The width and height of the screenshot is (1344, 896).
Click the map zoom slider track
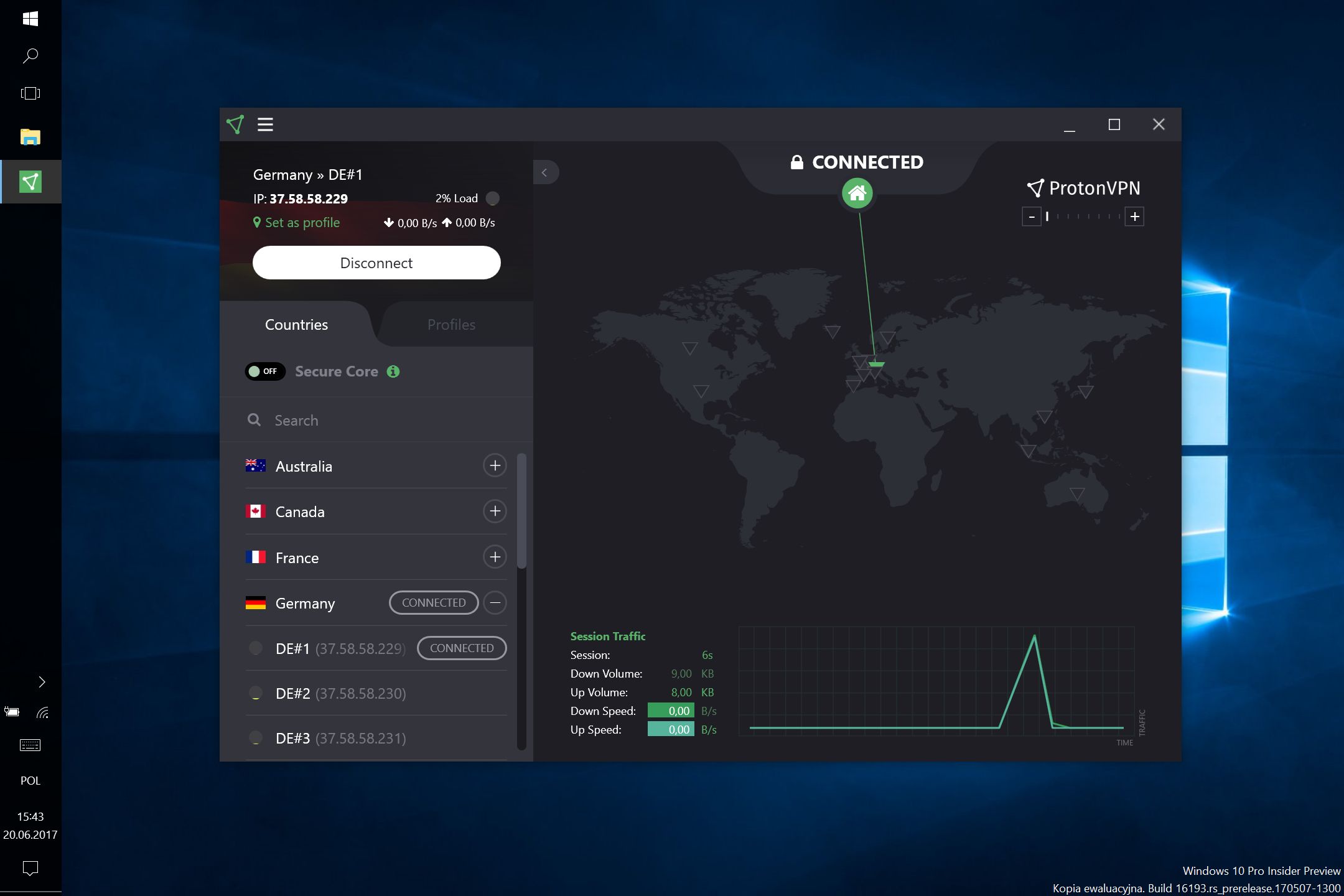[x=1083, y=217]
